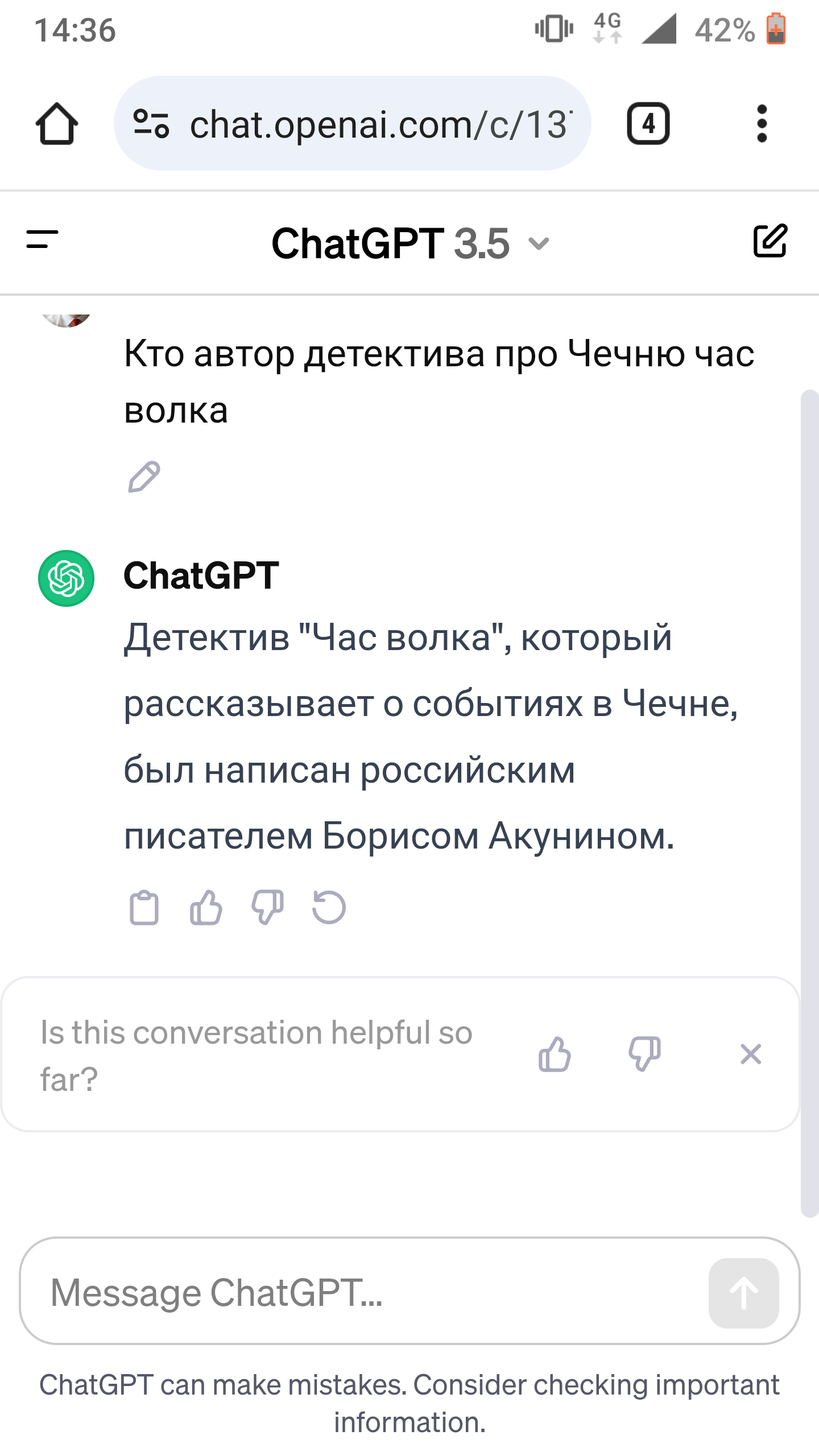Dismiss the conversation feedback prompt

(751, 1054)
